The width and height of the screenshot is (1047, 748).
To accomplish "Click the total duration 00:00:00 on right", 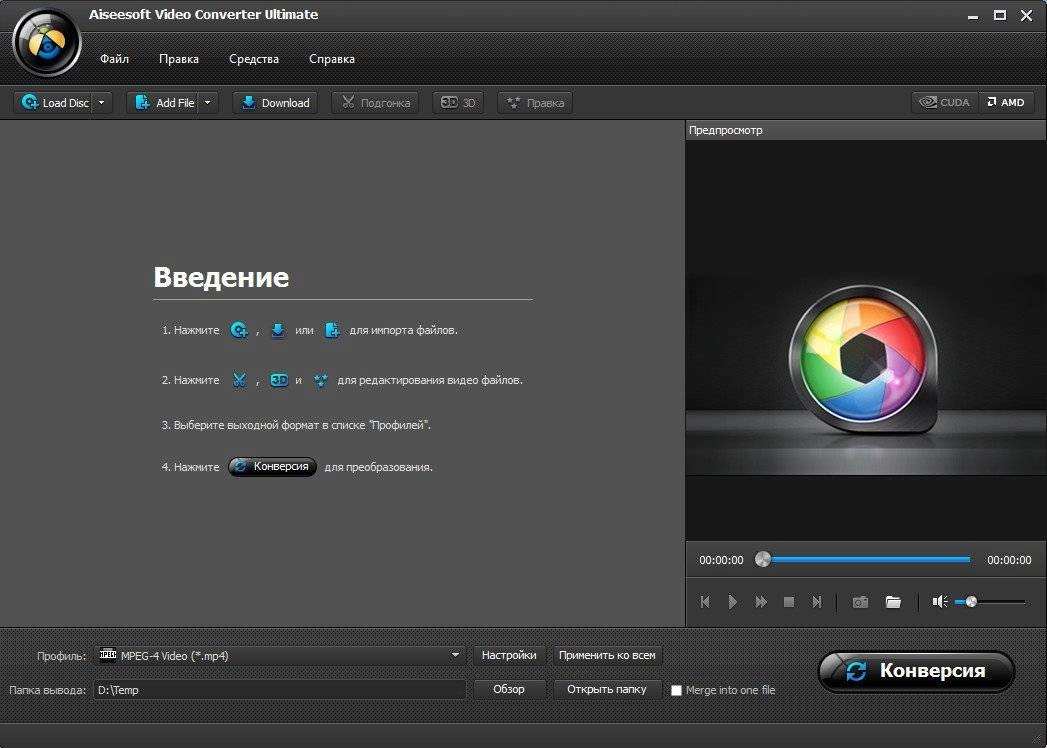I will [x=1009, y=560].
